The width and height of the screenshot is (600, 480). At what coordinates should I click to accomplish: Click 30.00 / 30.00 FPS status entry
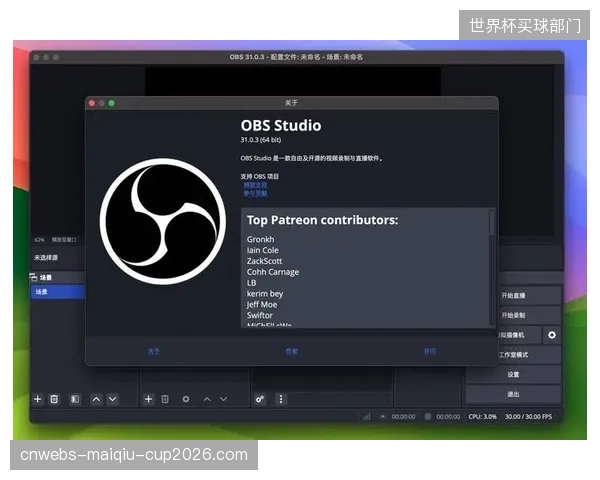[x=528, y=416]
